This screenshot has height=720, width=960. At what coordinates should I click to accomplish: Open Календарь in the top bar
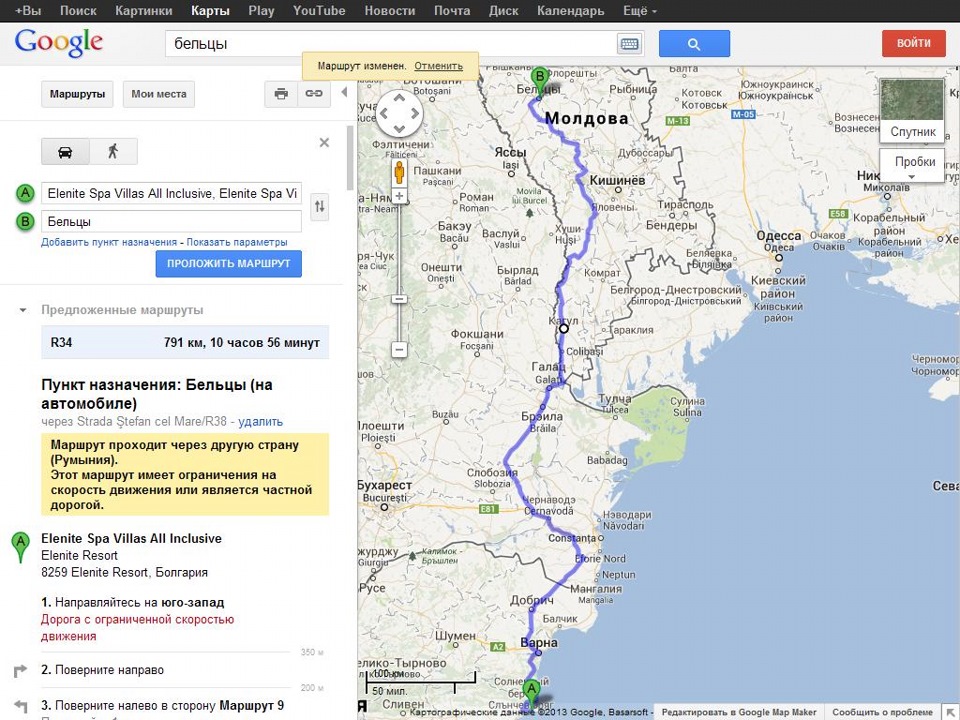[x=571, y=11]
